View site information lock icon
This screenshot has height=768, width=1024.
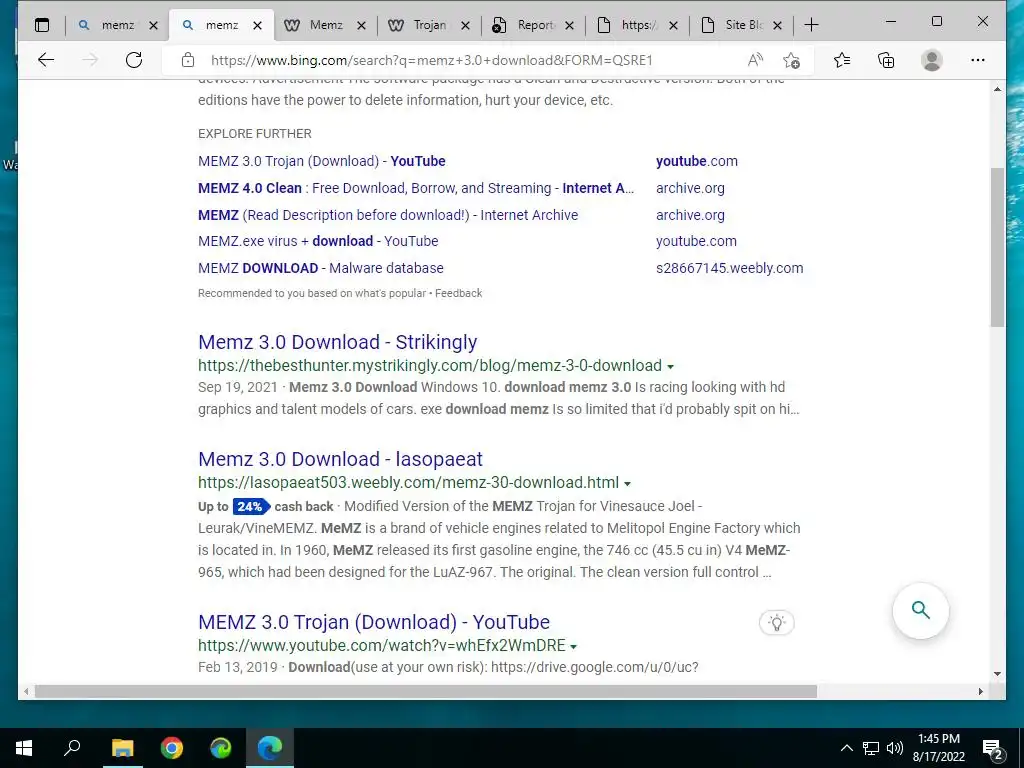point(188,60)
